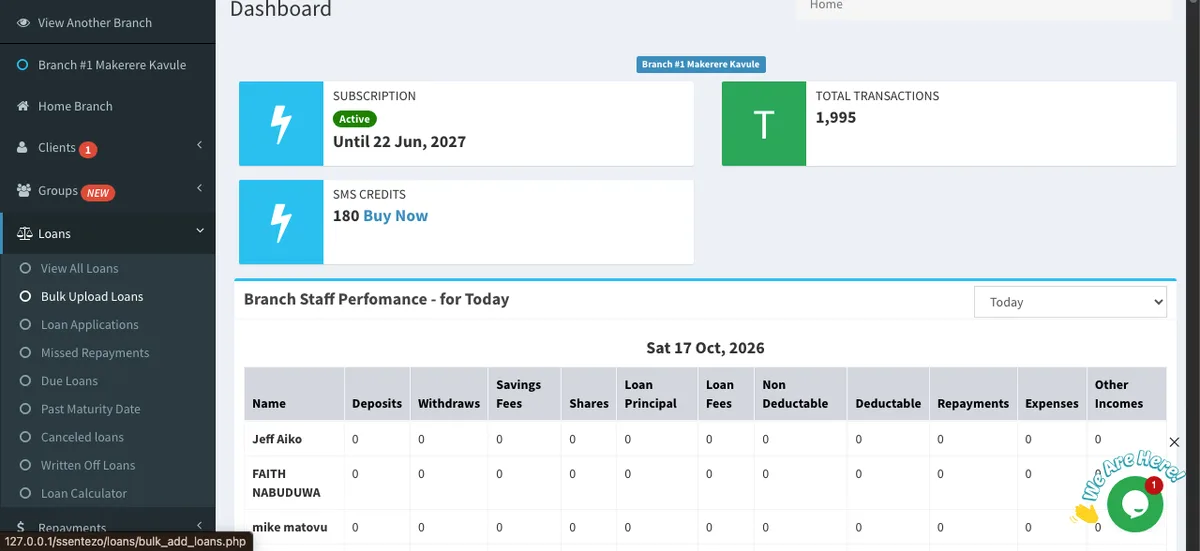1200x551 pixels.
Task: Click the person icon beside Clients
Action: 23,147
